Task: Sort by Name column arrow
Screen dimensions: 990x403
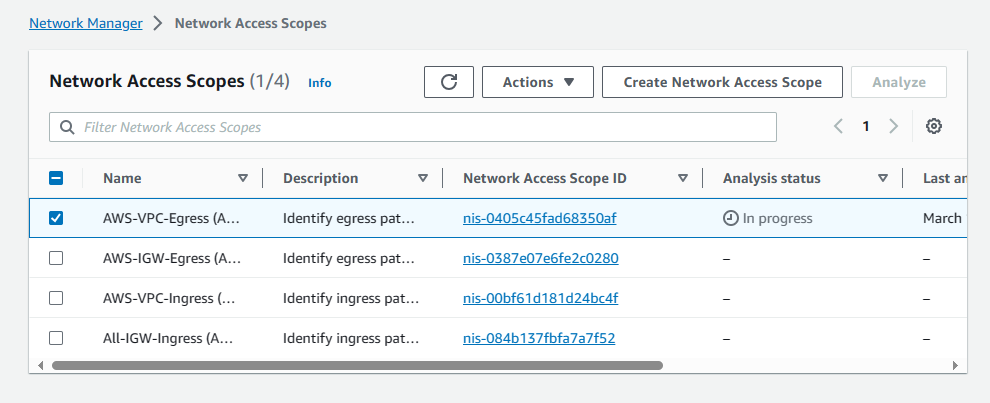Action: 243,178
